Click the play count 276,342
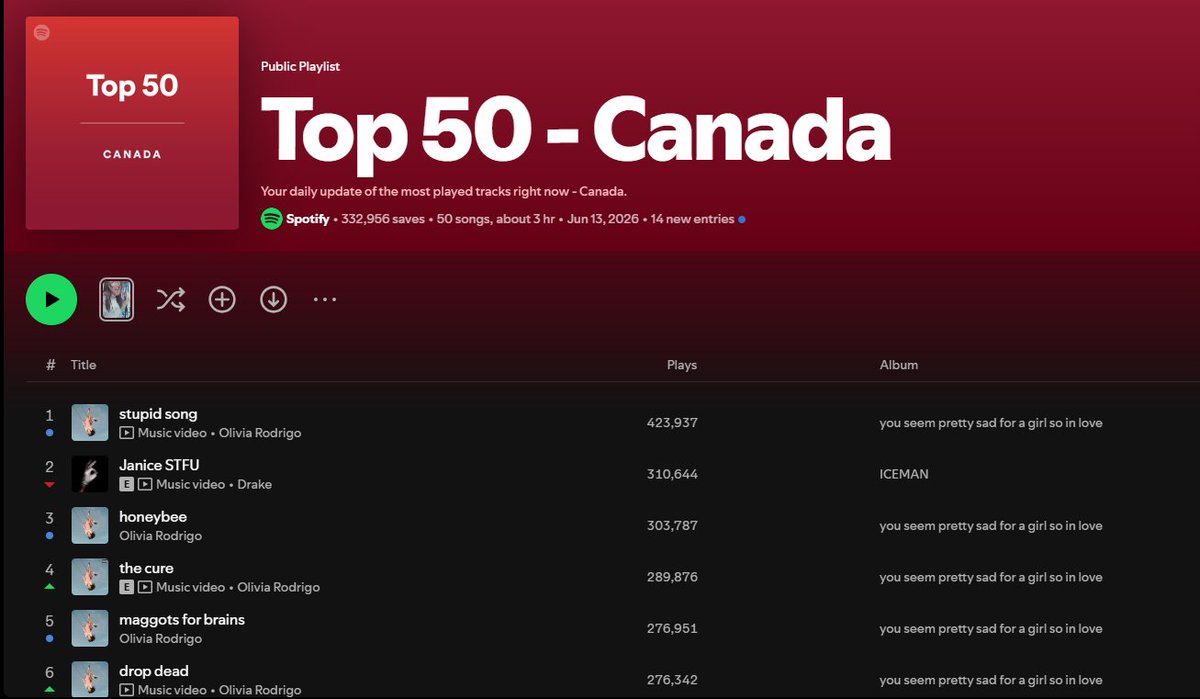This screenshot has width=1200, height=699. point(672,680)
